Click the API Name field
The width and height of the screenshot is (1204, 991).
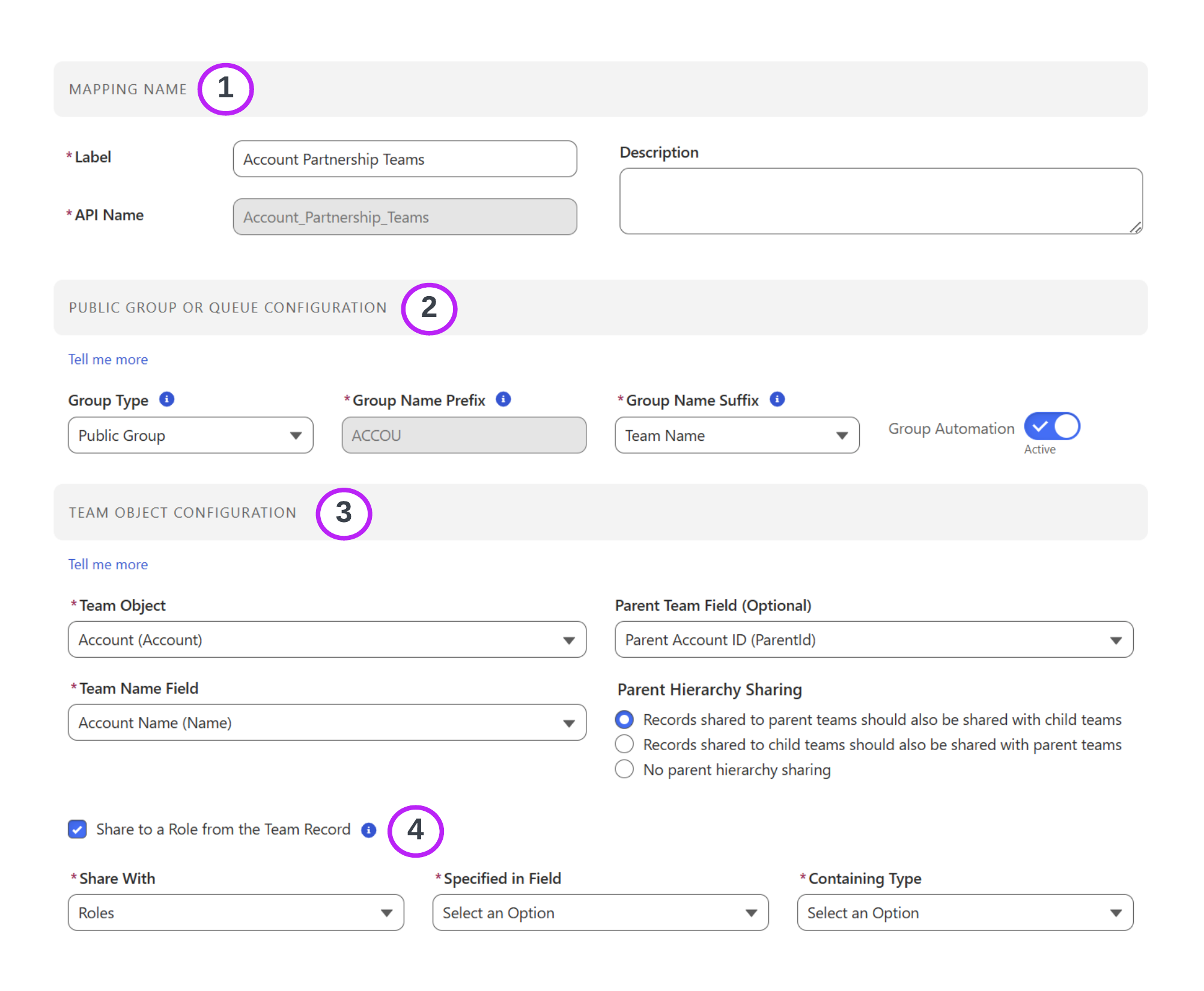[405, 217]
